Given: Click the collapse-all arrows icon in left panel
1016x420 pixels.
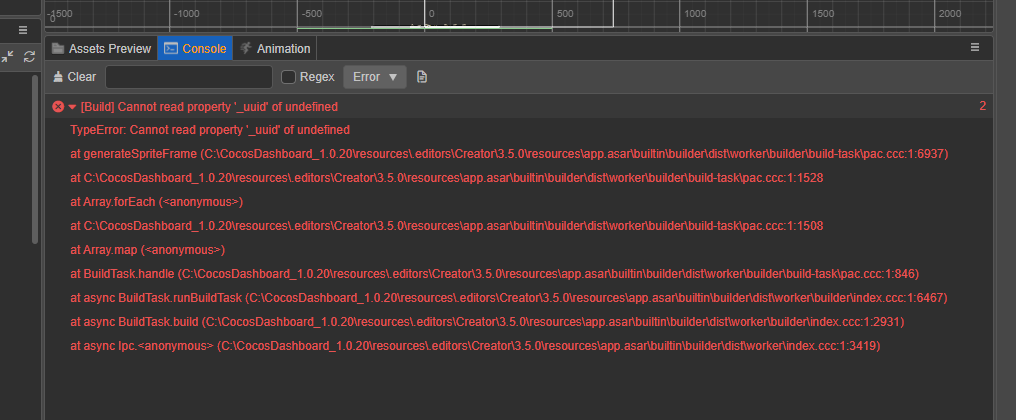Looking at the screenshot, I should [x=7, y=56].
